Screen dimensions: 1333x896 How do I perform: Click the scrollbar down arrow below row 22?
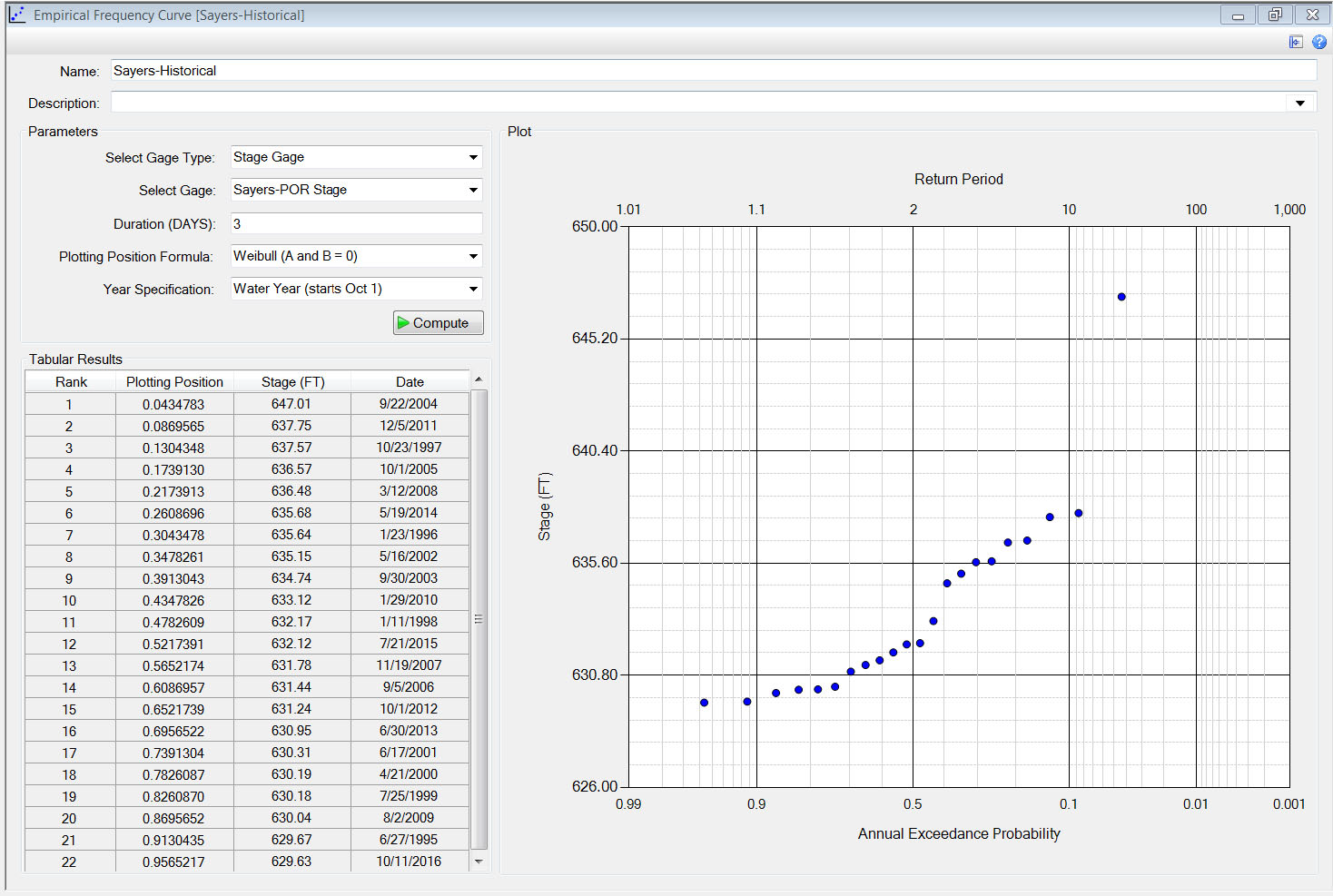click(479, 861)
